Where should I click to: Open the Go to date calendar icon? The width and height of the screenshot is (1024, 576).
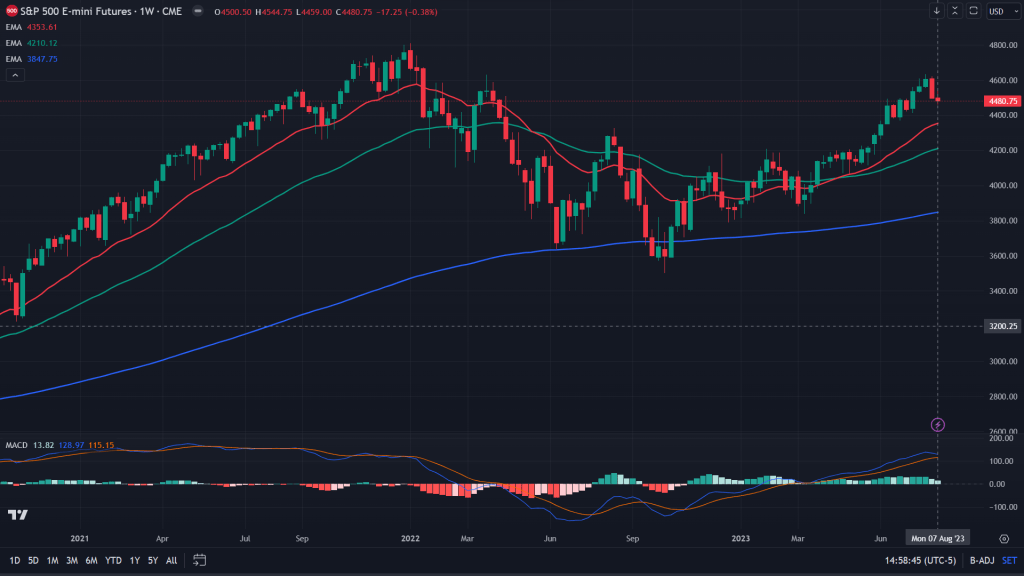click(199, 560)
